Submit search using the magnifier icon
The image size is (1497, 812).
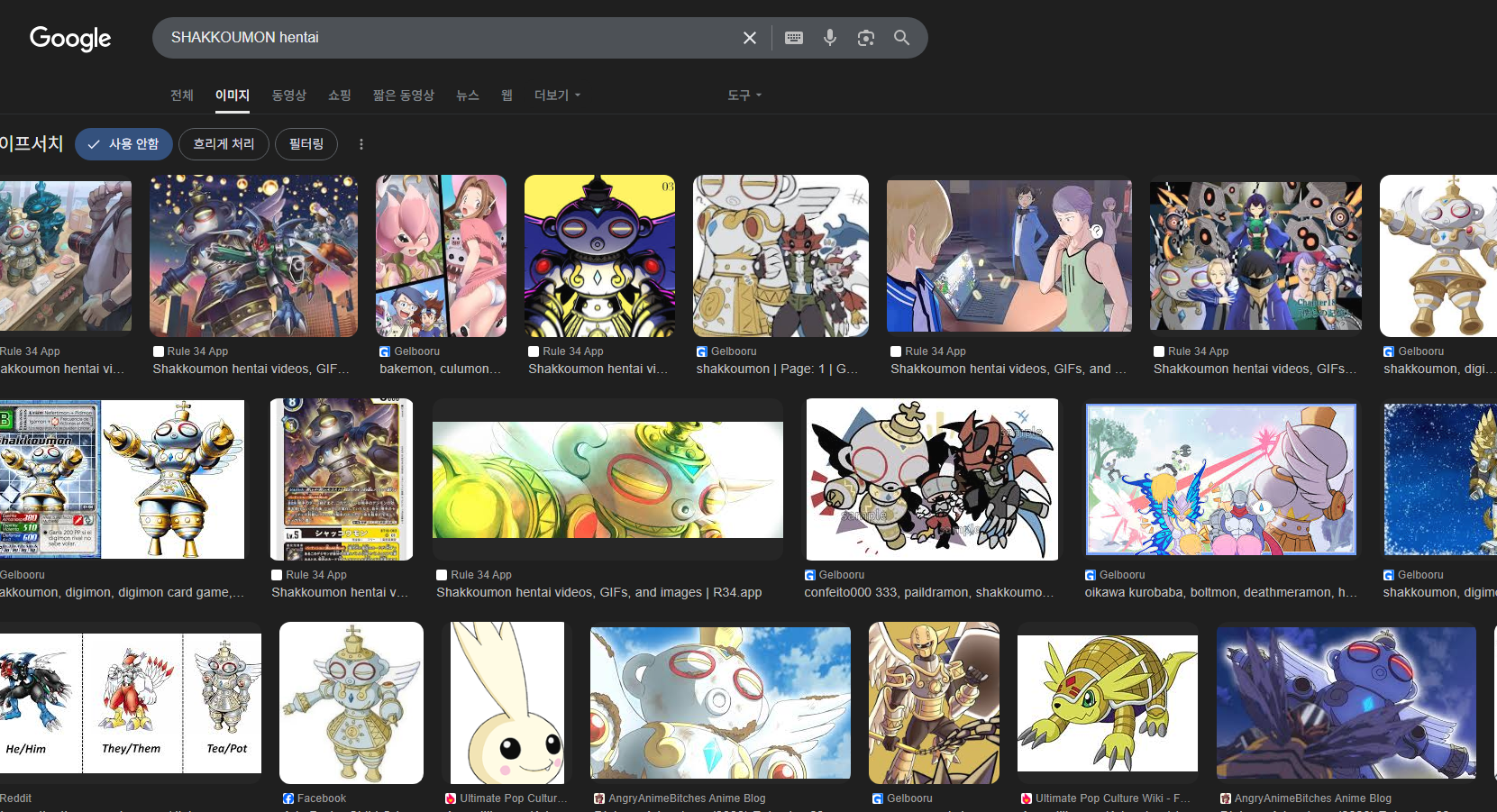(x=901, y=38)
